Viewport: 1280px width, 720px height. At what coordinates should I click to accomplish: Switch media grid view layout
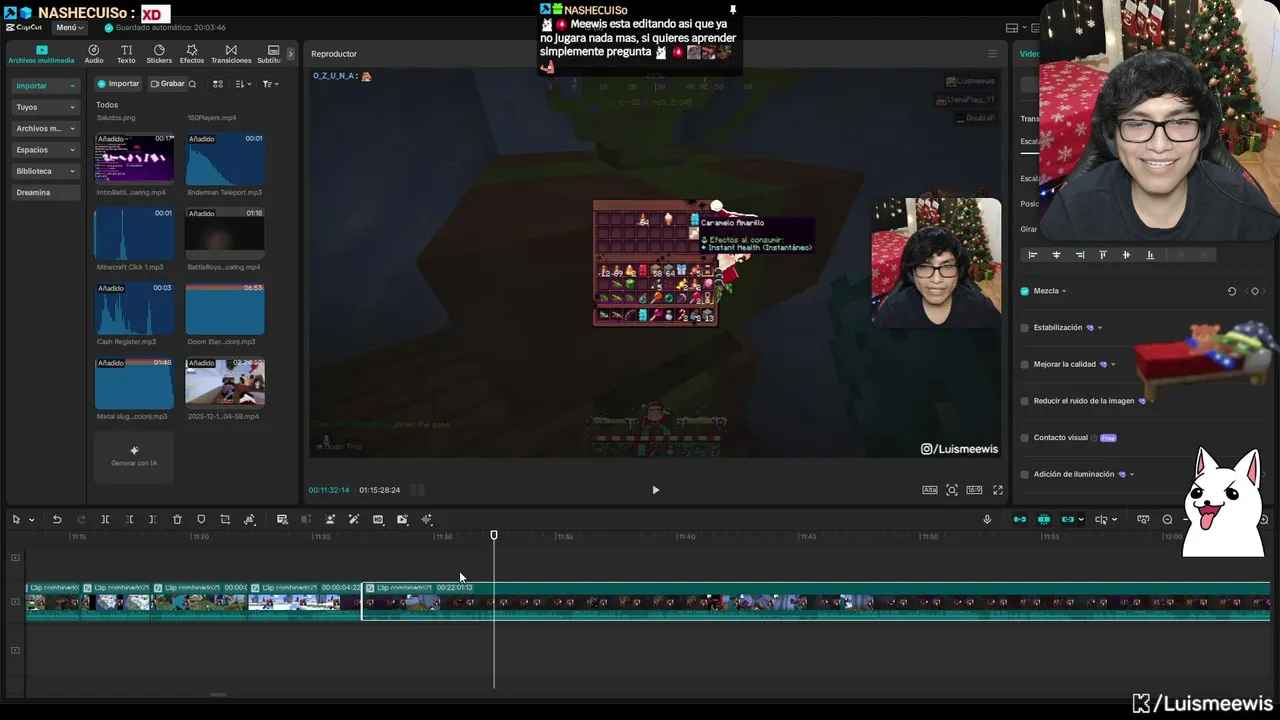pyautogui.click(x=218, y=84)
